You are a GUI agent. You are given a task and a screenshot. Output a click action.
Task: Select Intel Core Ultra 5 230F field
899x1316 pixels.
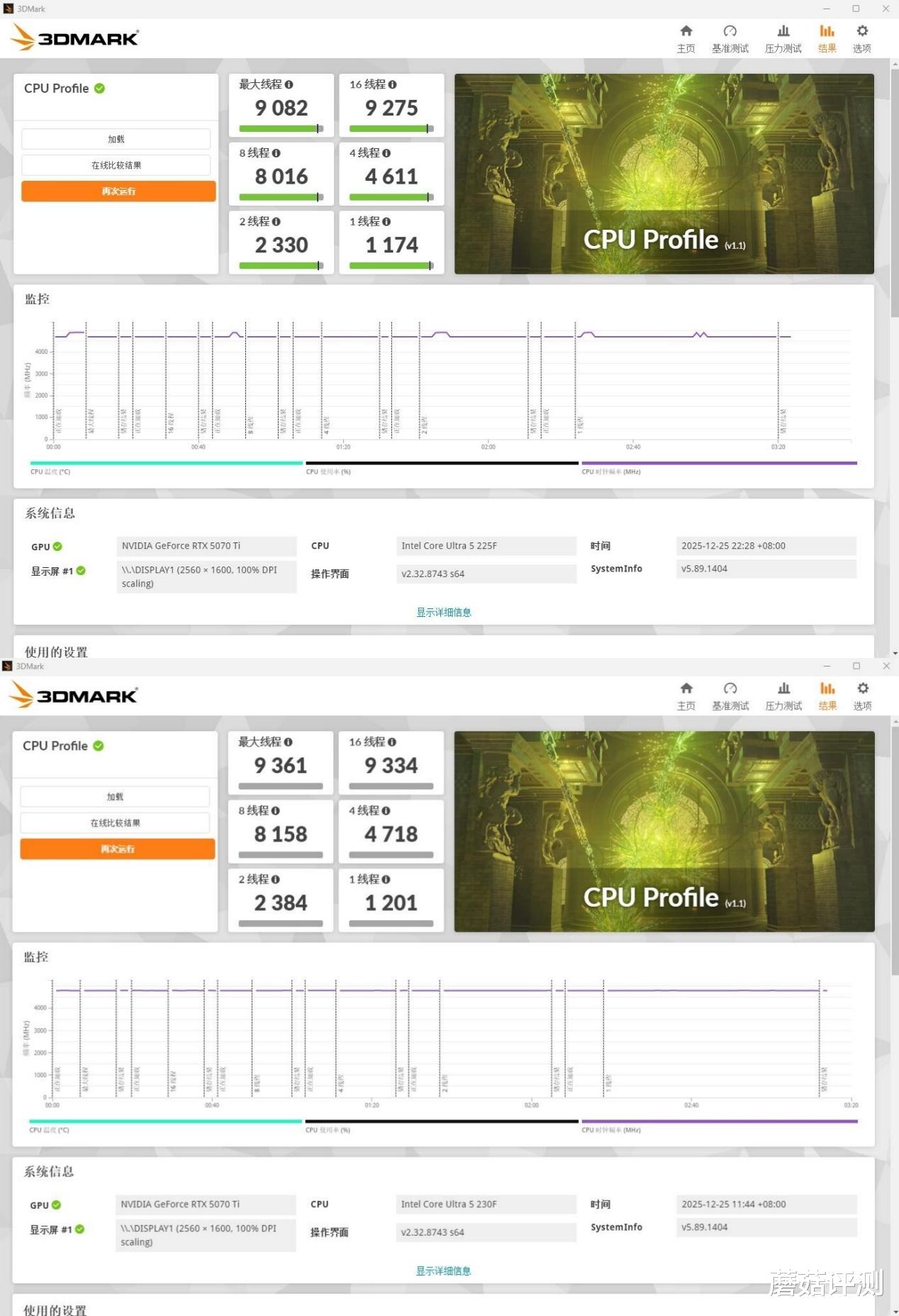point(486,1205)
